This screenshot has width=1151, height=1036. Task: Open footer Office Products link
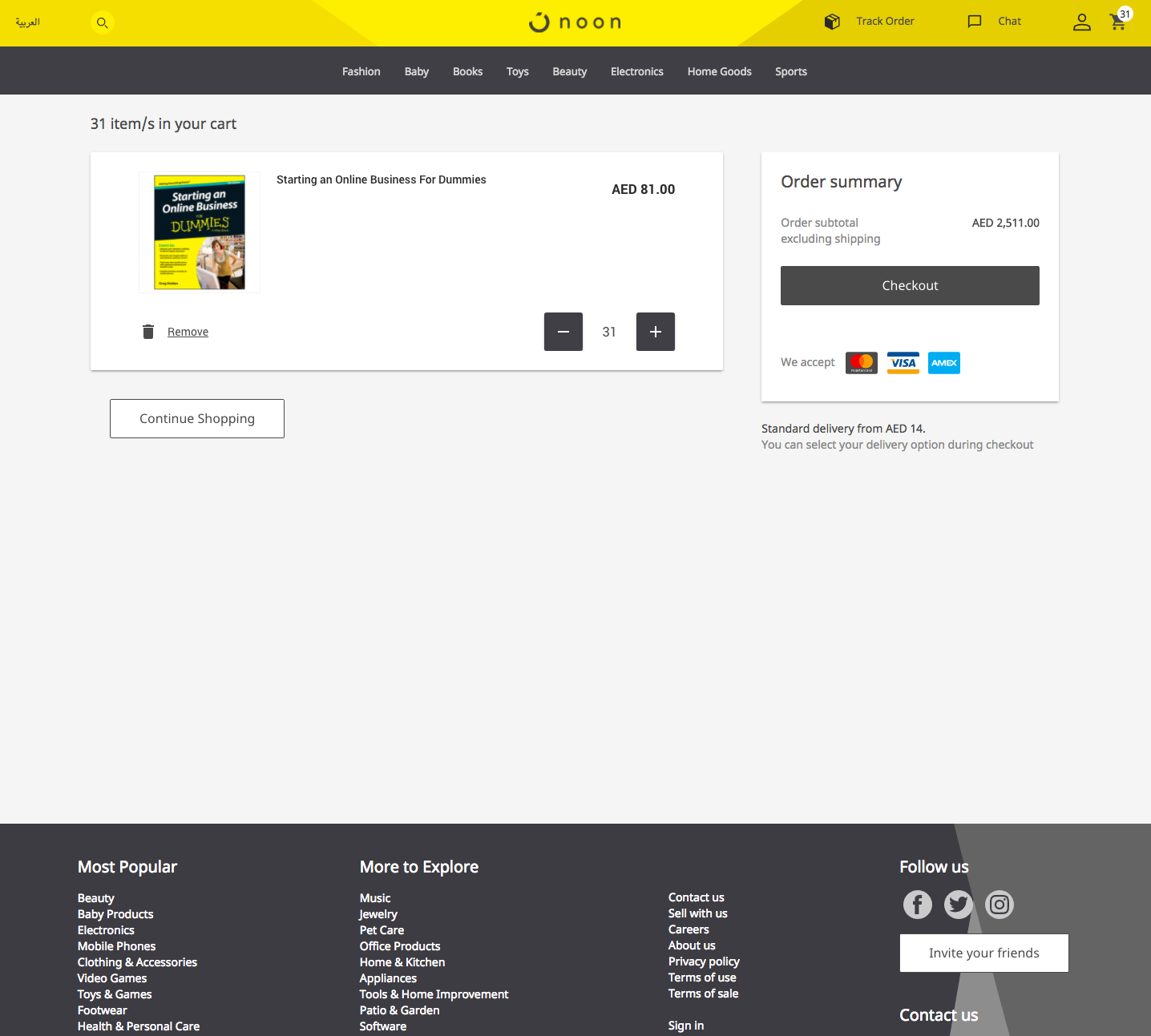400,946
